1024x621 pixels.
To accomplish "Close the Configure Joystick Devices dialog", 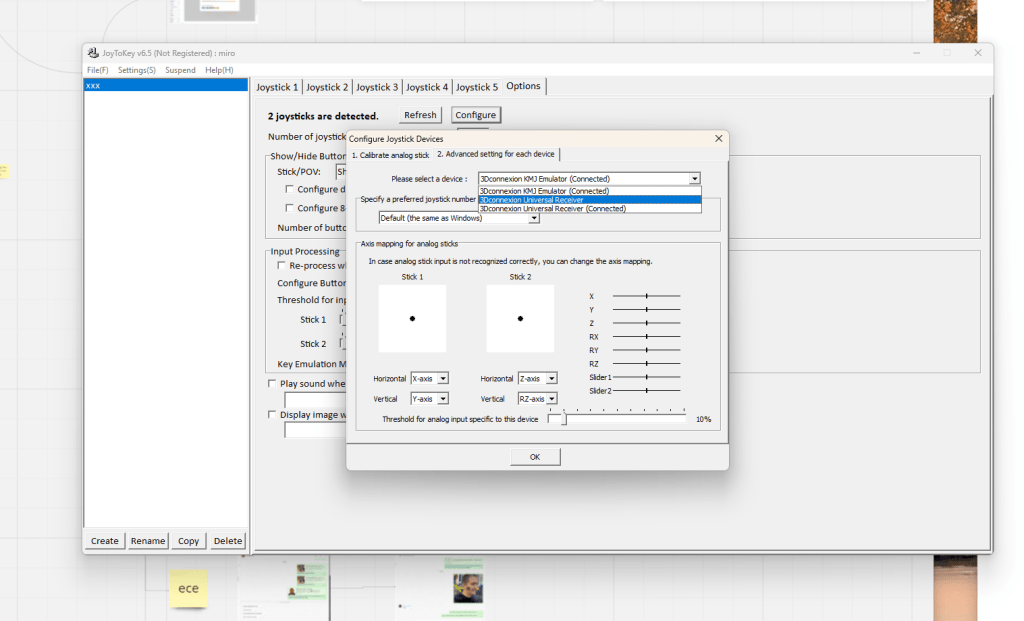I will pyautogui.click(x=718, y=138).
